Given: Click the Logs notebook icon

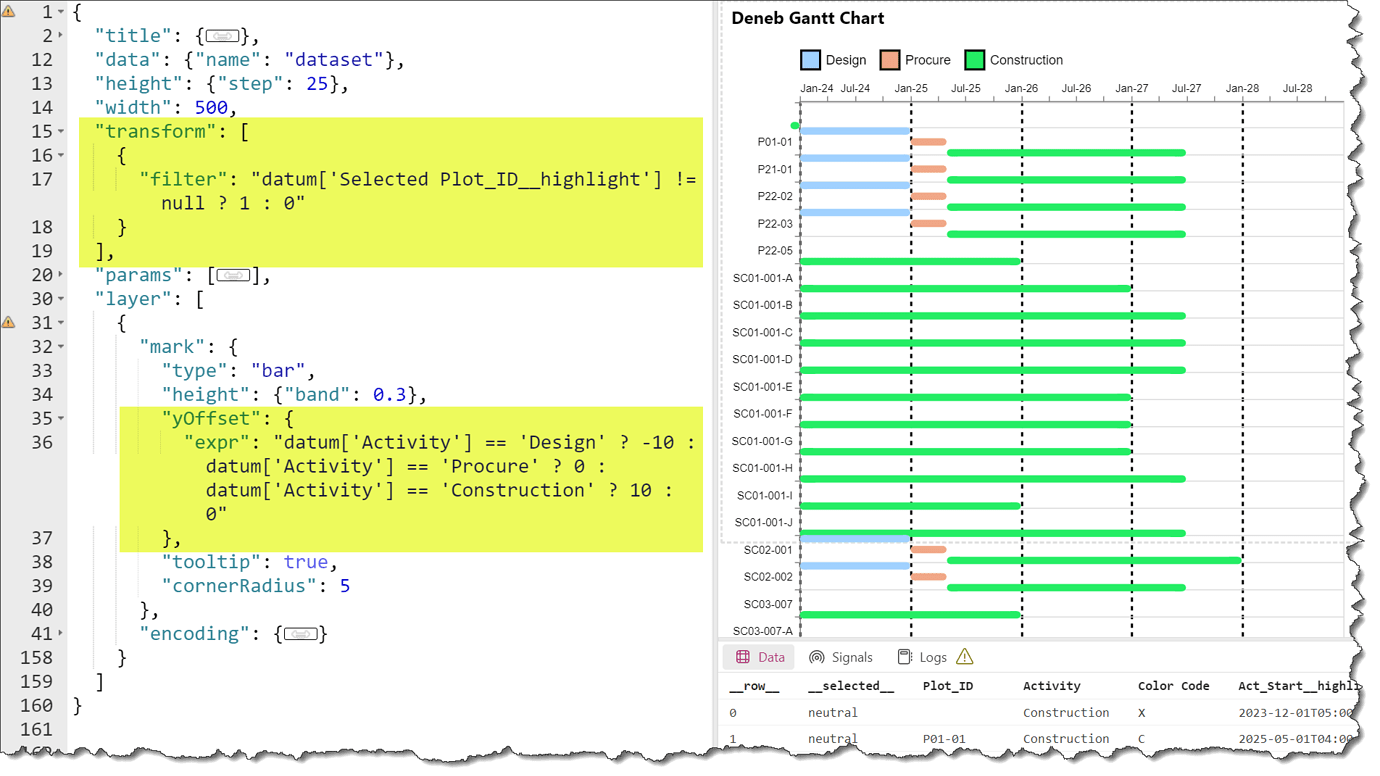Looking at the screenshot, I should [x=906, y=657].
